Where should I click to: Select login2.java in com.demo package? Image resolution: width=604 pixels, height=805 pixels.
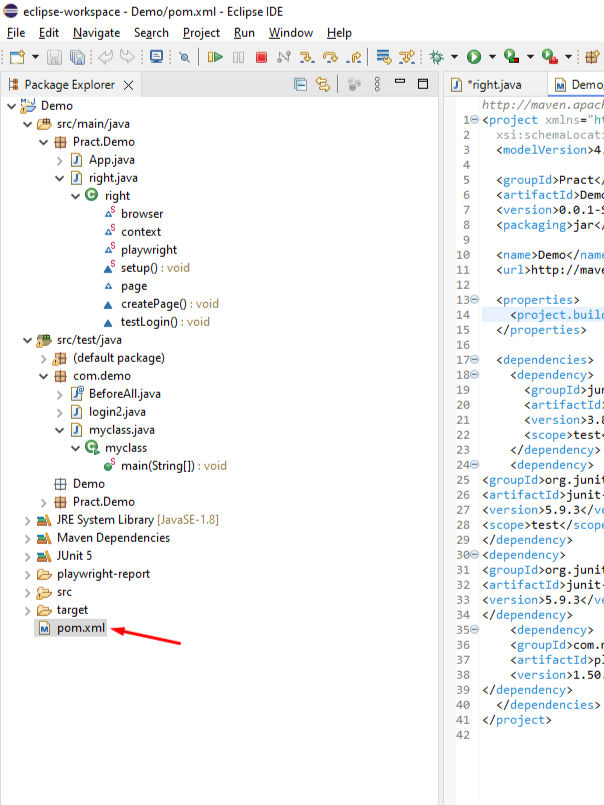click(117, 412)
